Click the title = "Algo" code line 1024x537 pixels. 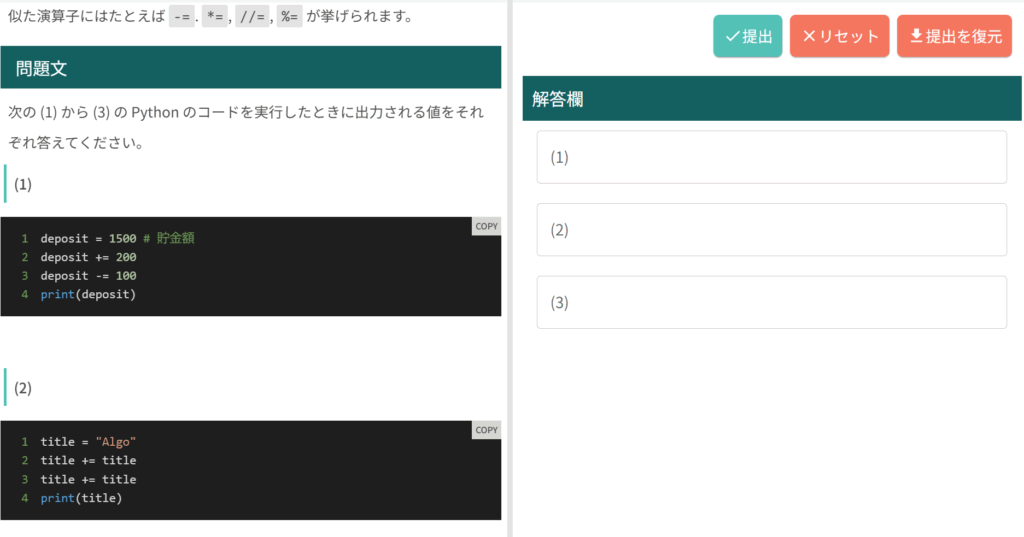(x=88, y=442)
